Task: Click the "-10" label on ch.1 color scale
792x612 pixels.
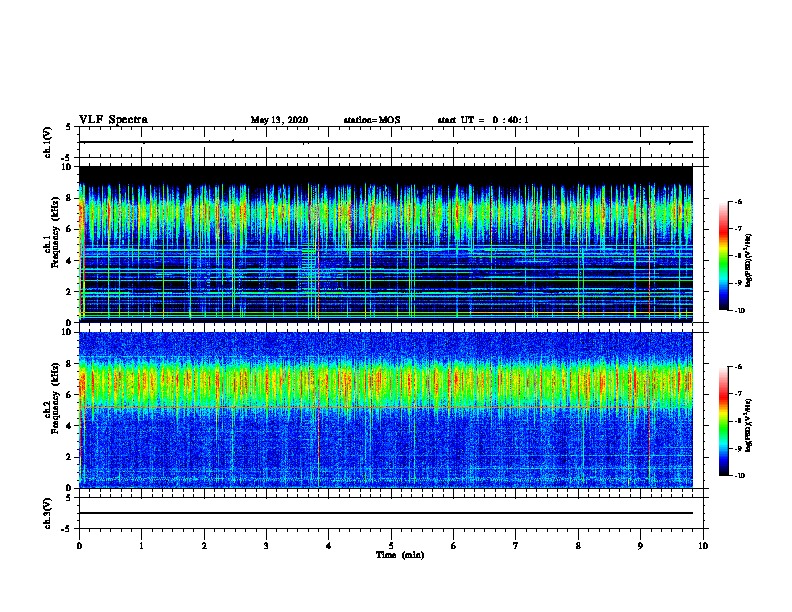Action: pos(739,311)
